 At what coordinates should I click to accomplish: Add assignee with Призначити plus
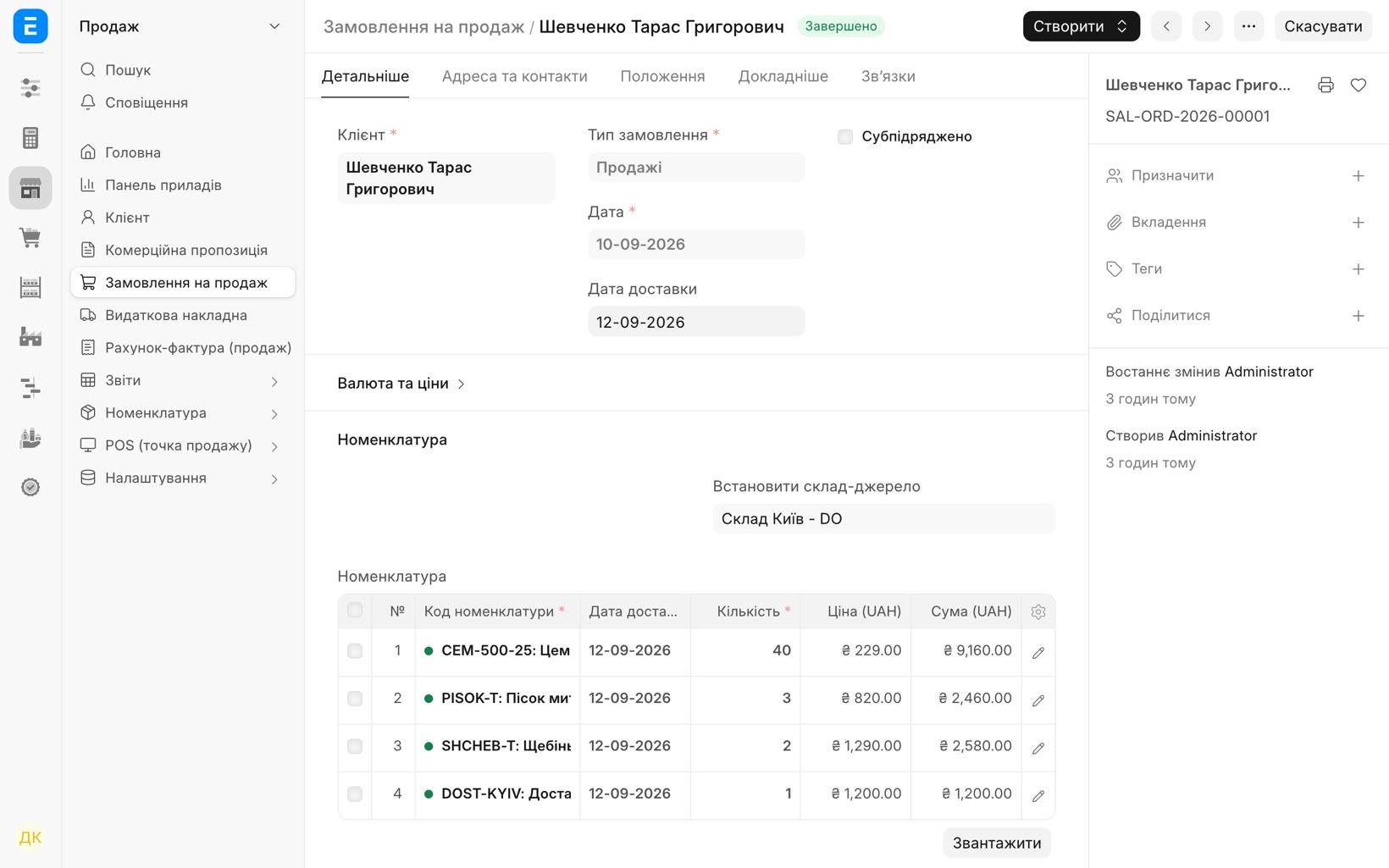coord(1359,175)
